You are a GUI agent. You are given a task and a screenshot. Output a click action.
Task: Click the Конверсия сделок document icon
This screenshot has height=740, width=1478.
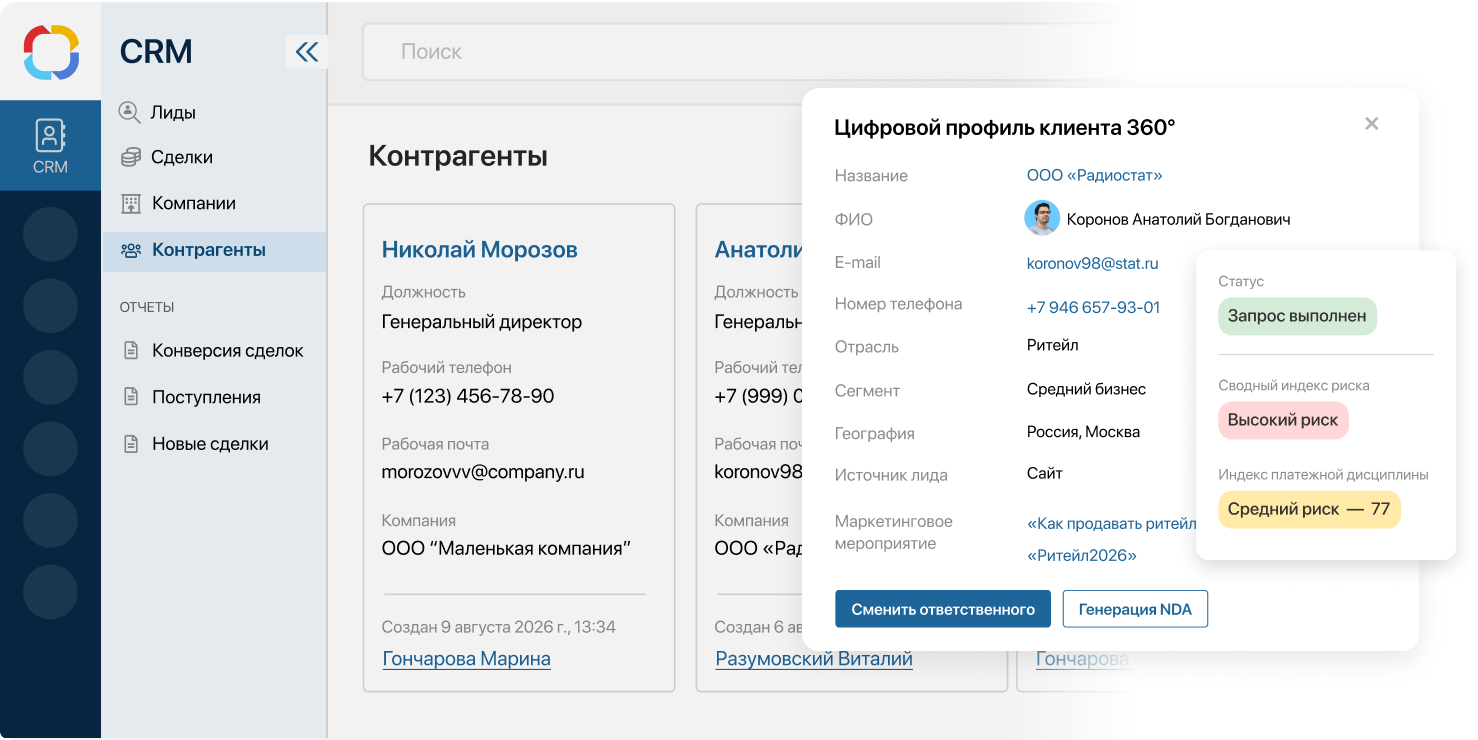pyautogui.click(x=130, y=351)
